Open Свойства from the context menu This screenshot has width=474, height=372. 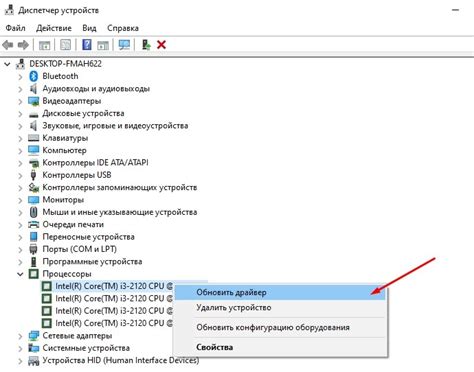click(x=280, y=347)
